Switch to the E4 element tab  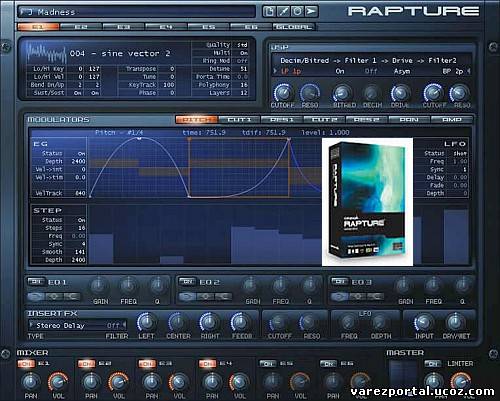point(166,27)
